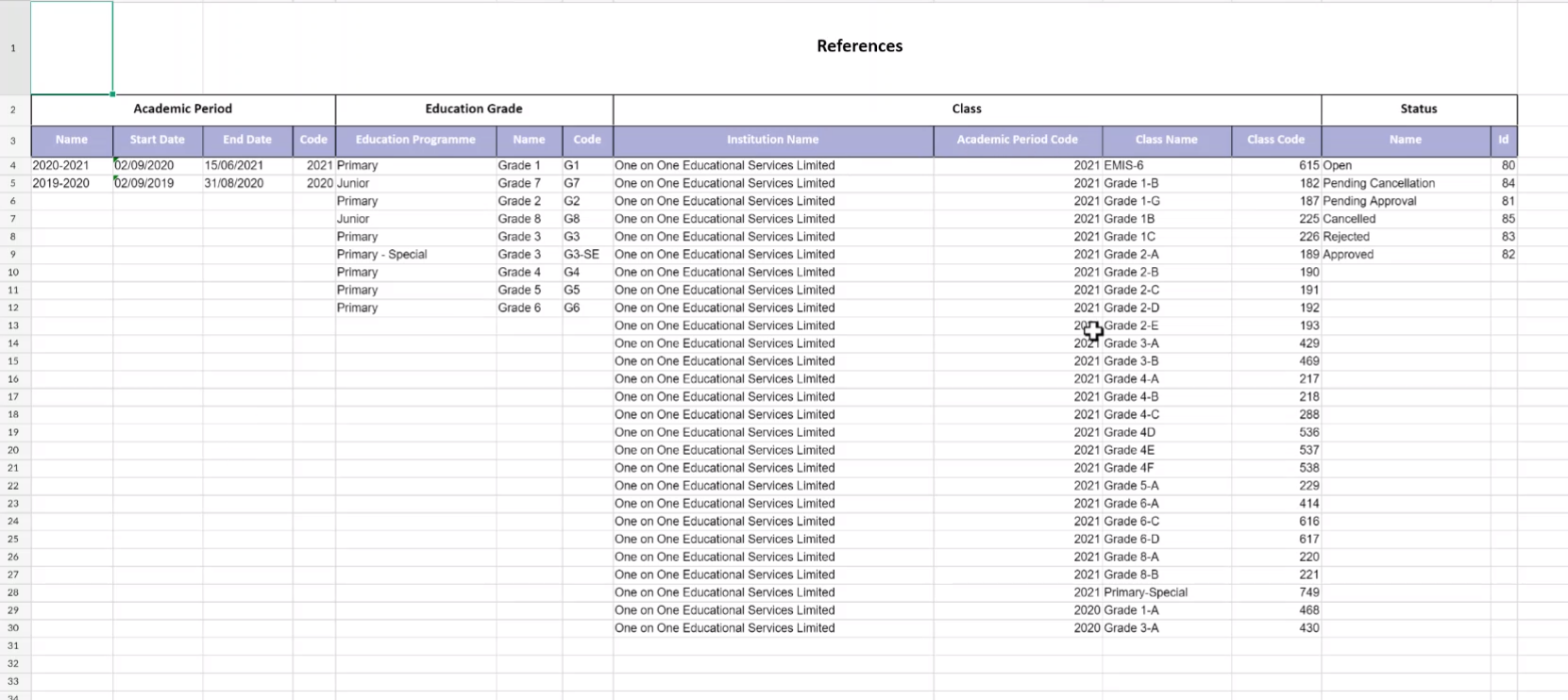The image size is (1568, 700).
Task: Select the class code 749 cell
Action: point(1276,592)
